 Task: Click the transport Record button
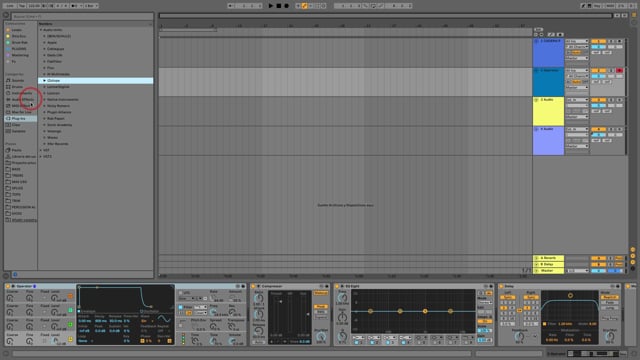pyautogui.click(x=287, y=6)
